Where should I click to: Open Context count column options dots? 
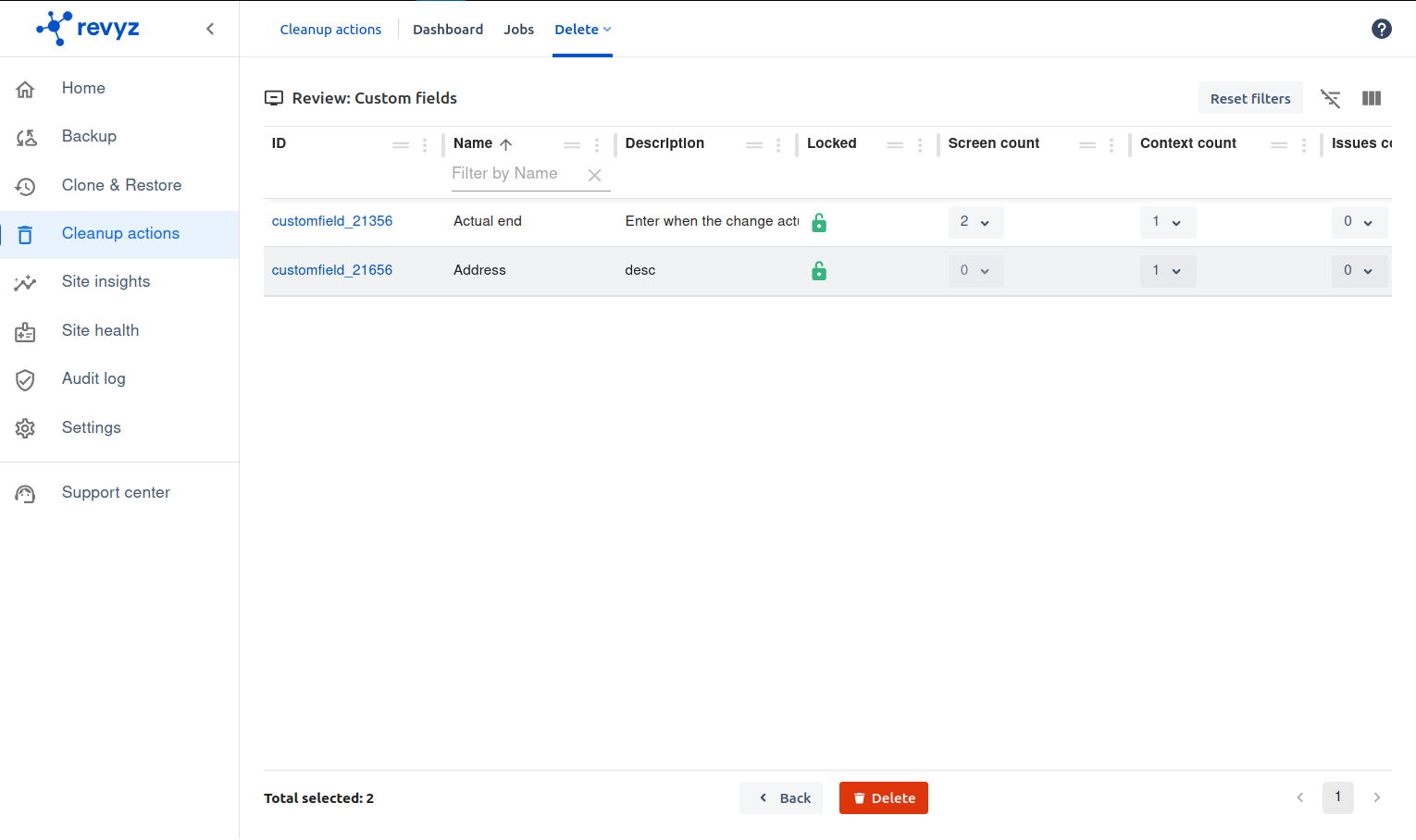(1304, 145)
